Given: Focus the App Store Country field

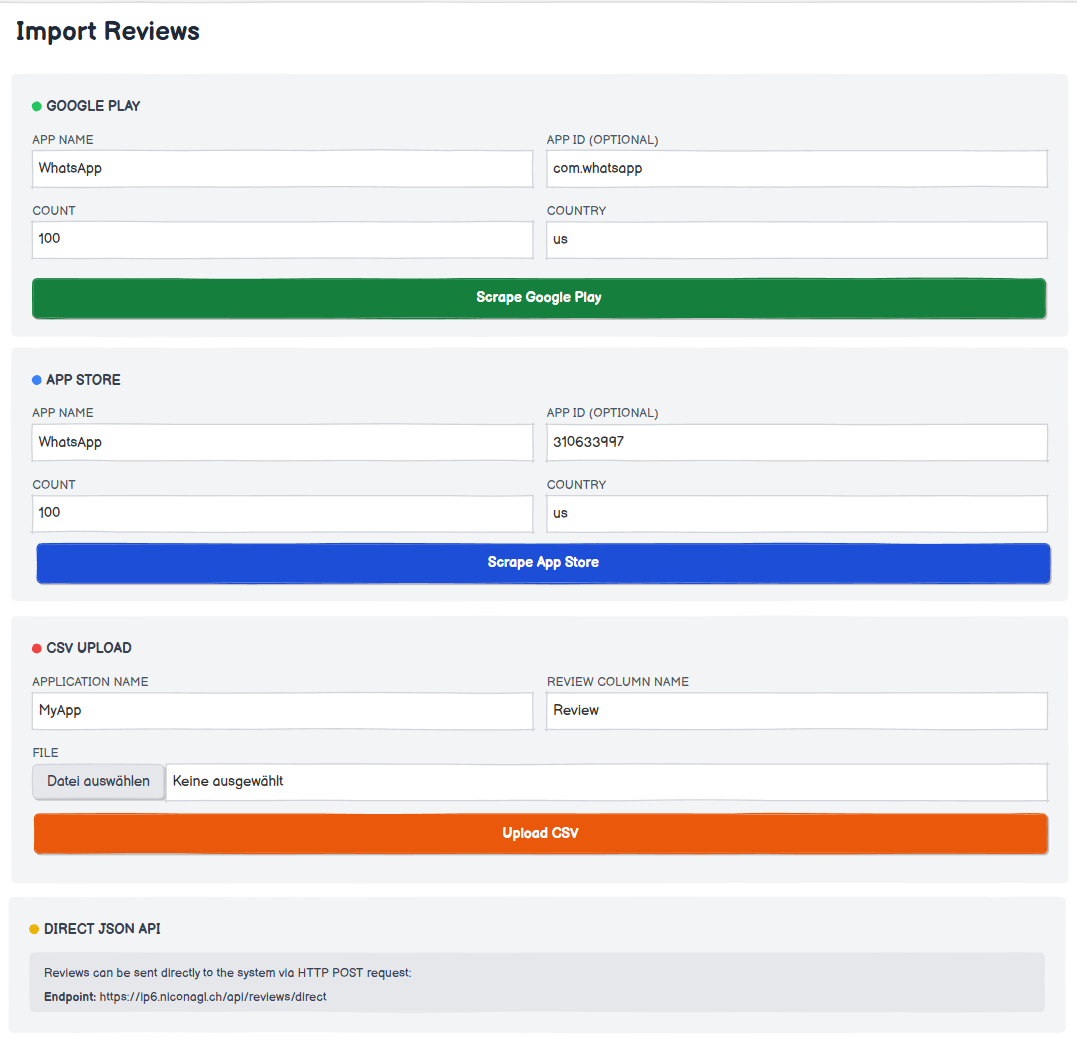Looking at the screenshot, I should pyautogui.click(x=797, y=514).
